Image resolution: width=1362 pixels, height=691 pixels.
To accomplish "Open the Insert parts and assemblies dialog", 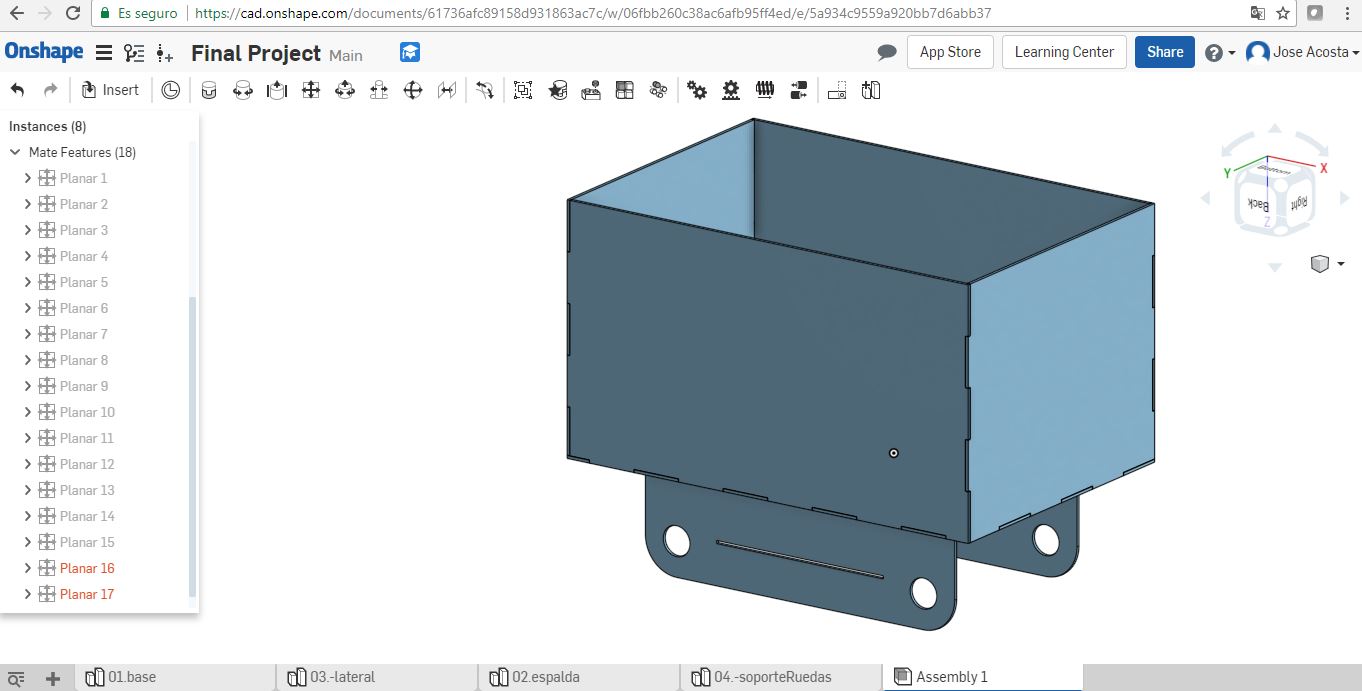I will (110, 90).
